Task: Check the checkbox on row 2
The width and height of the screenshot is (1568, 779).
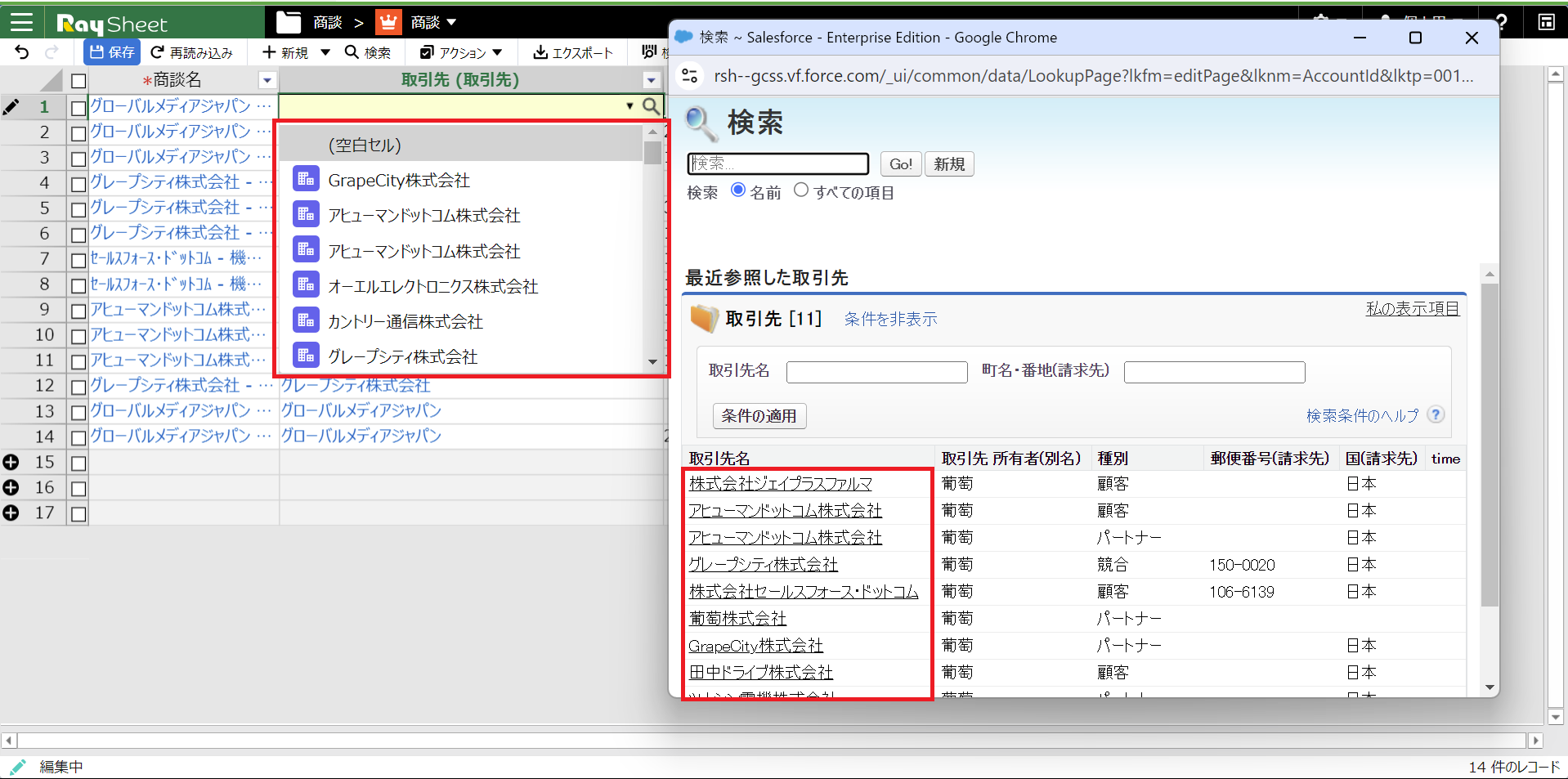Action: (x=78, y=132)
